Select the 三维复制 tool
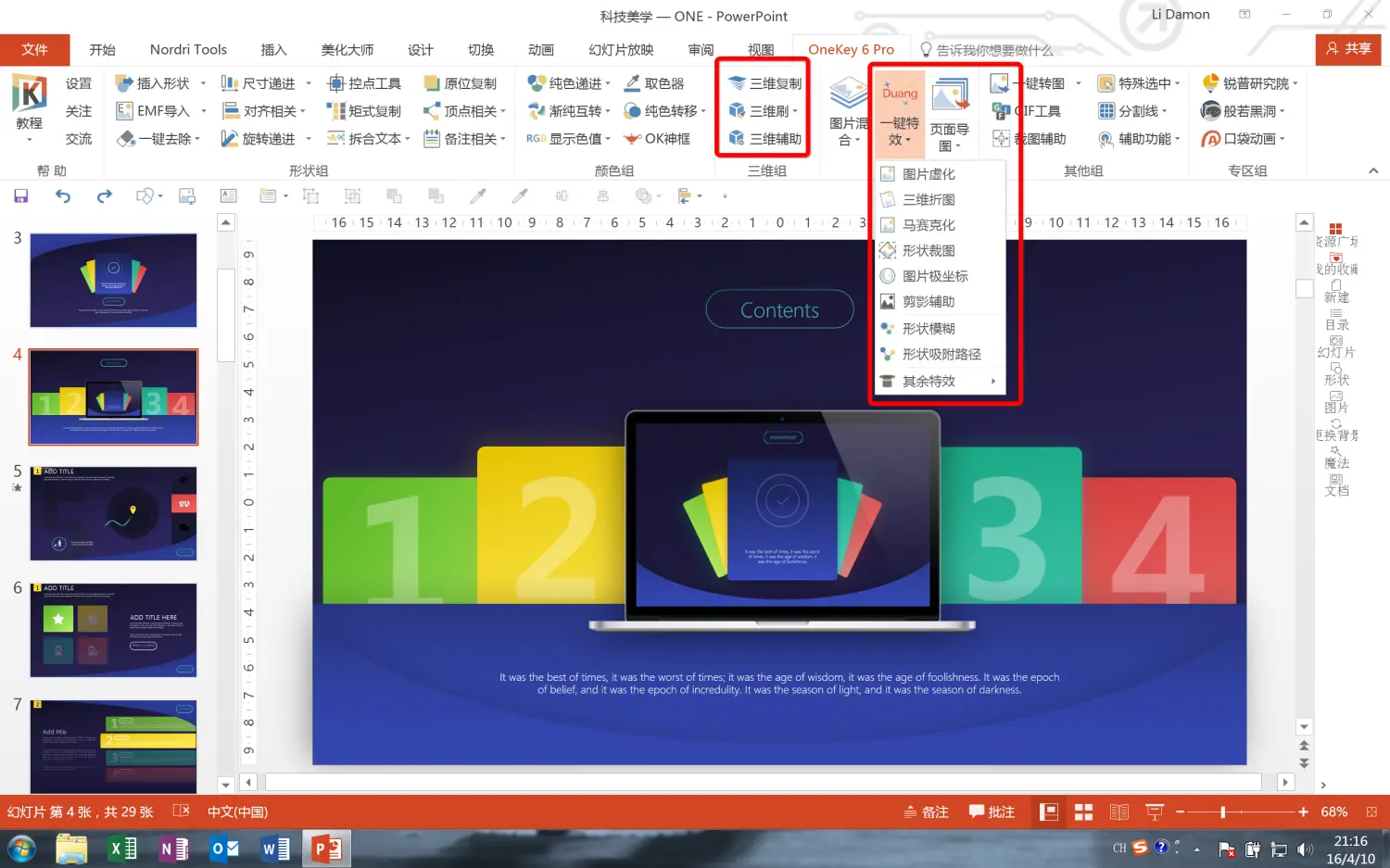1390x868 pixels. point(765,83)
